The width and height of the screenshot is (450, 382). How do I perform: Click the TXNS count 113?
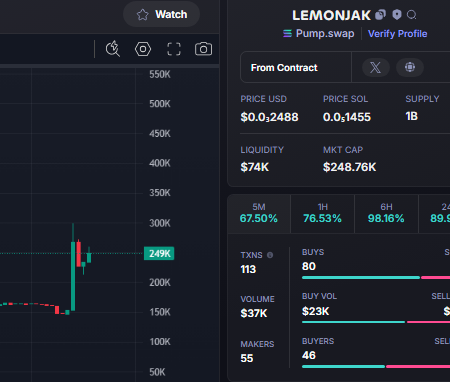(248, 269)
